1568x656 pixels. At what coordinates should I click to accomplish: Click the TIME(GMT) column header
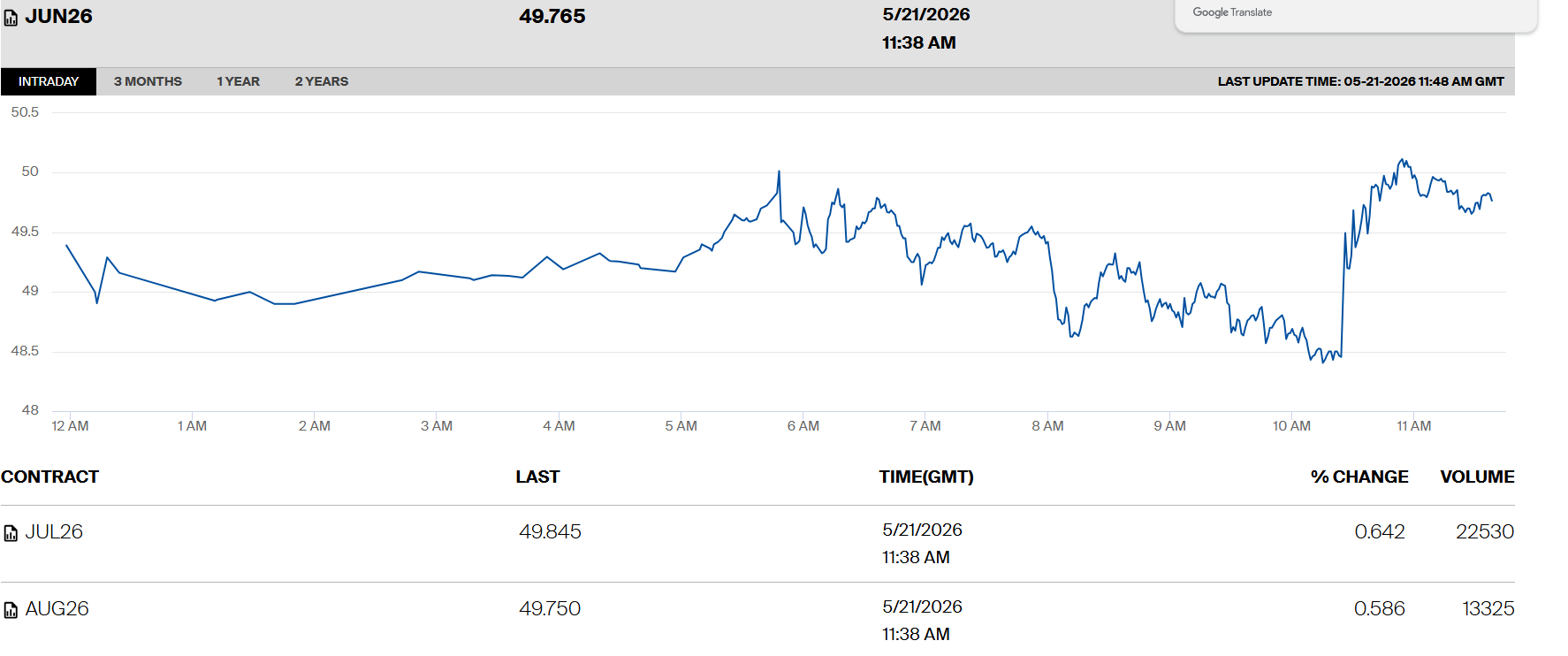click(926, 477)
